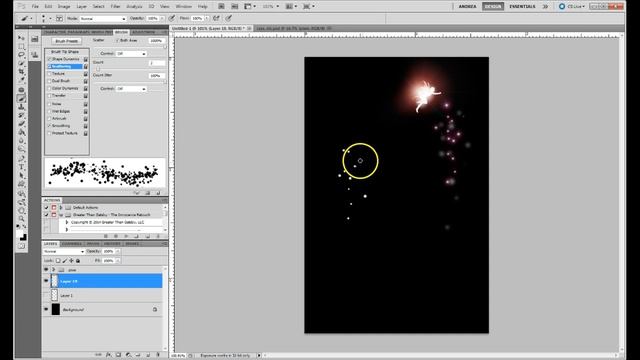This screenshot has width=640, height=360.
Task: Select the DESIGN workspace button
Action: click(493, 7)
